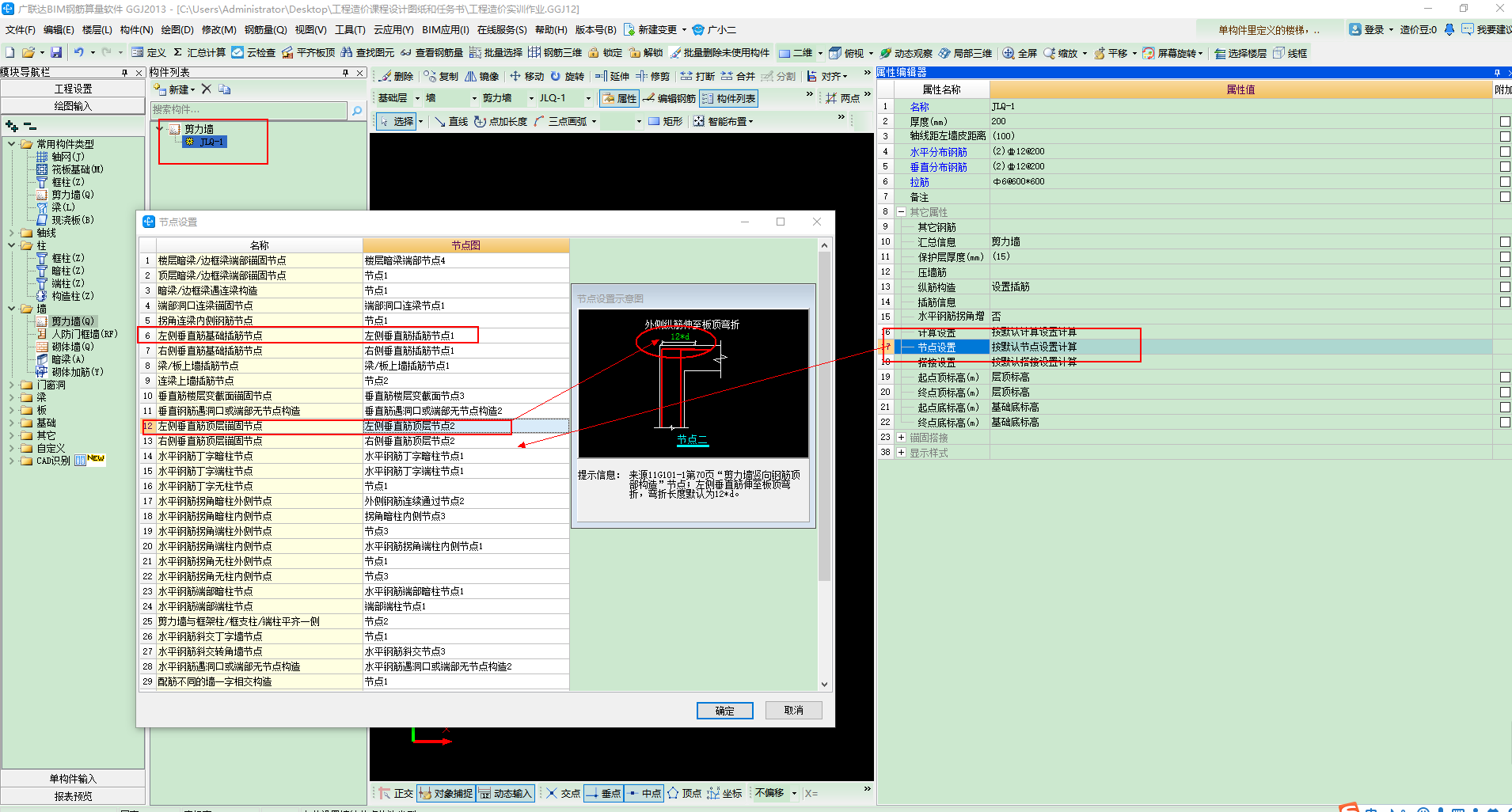1512x812 pixels.
Task: Click 确定 button in 节点设置 dialog
Action: (724, 711)
